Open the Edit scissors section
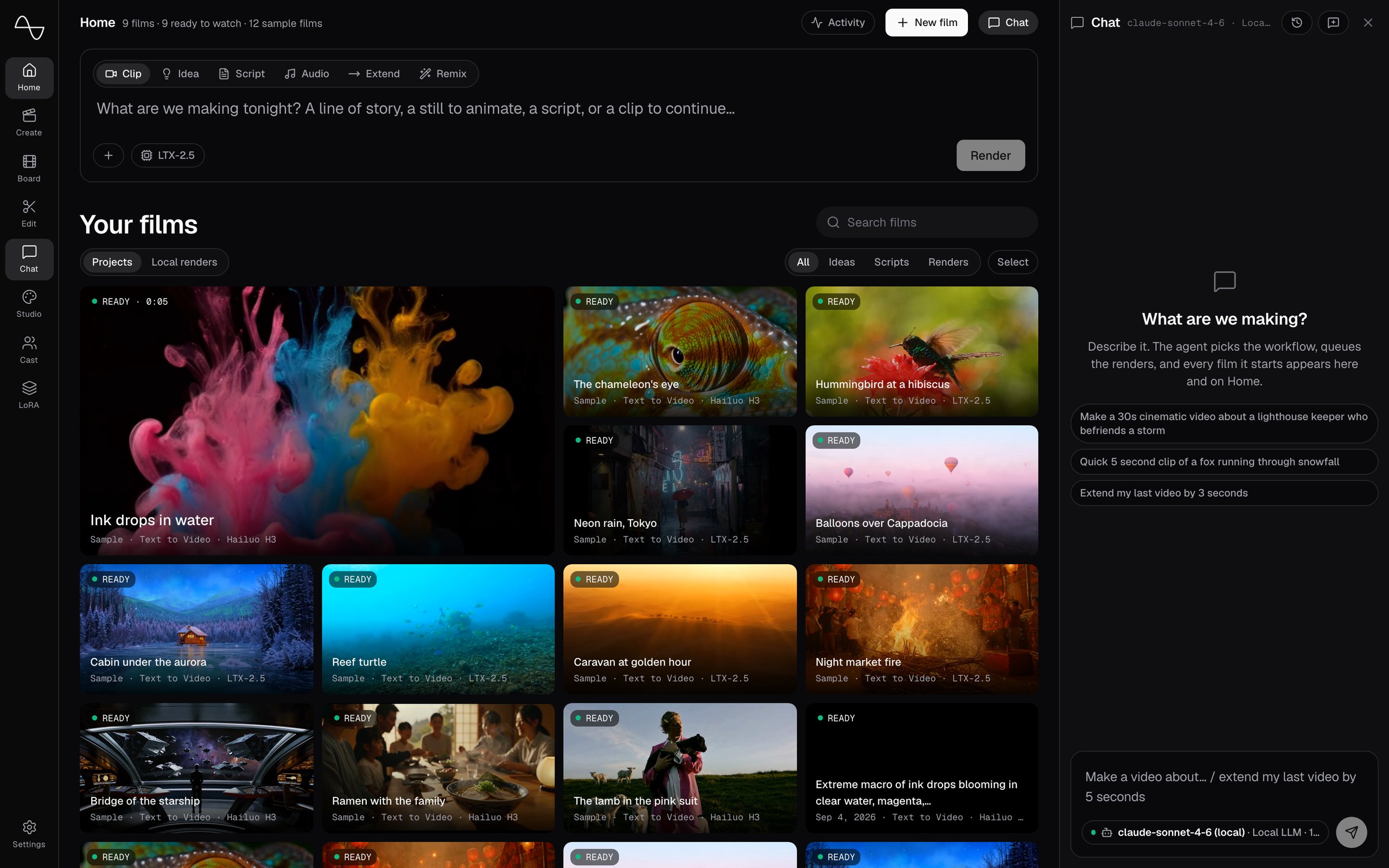The width and height of the screenshot is (1389, 868). 29,213
